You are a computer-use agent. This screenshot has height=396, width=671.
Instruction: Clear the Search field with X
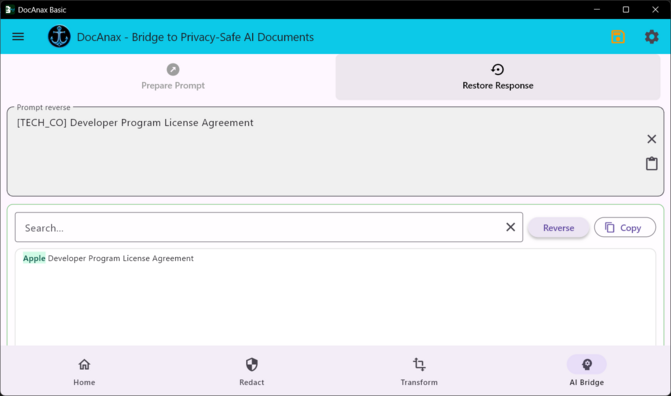click(x=511, y=227)
